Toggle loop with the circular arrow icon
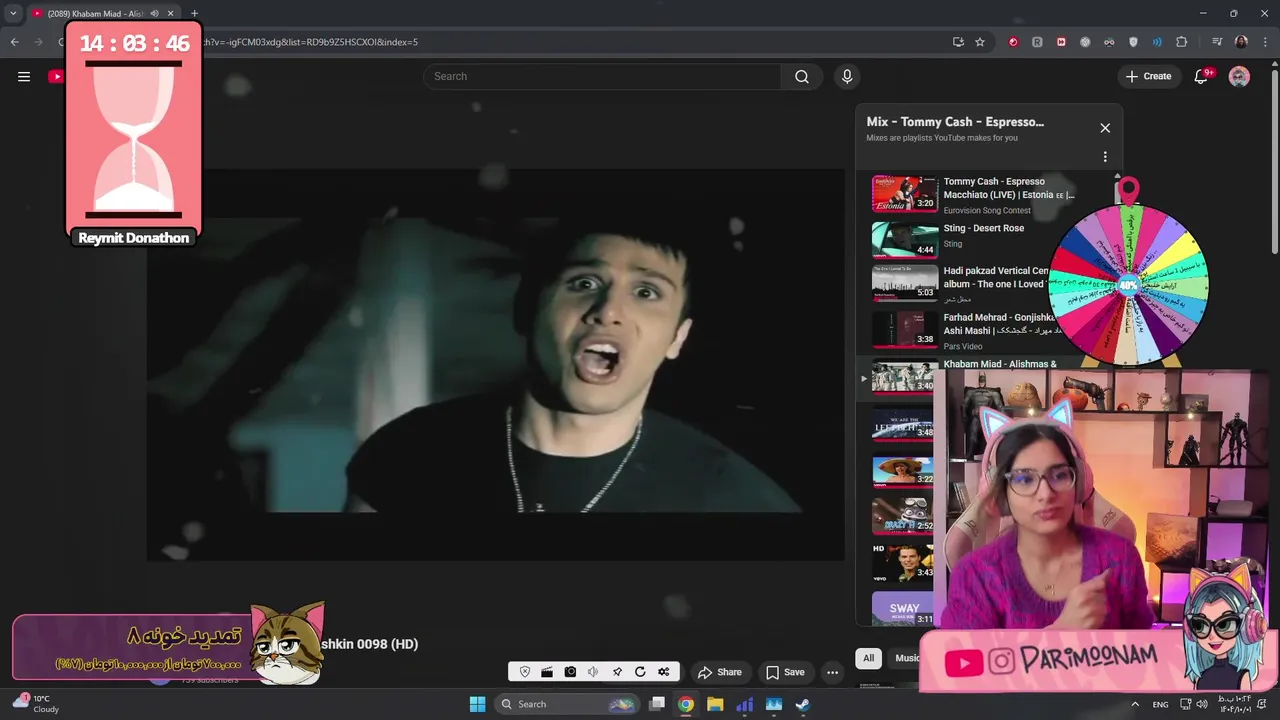The height and width of the screenshot is (720, 1280). click(640, 672)
